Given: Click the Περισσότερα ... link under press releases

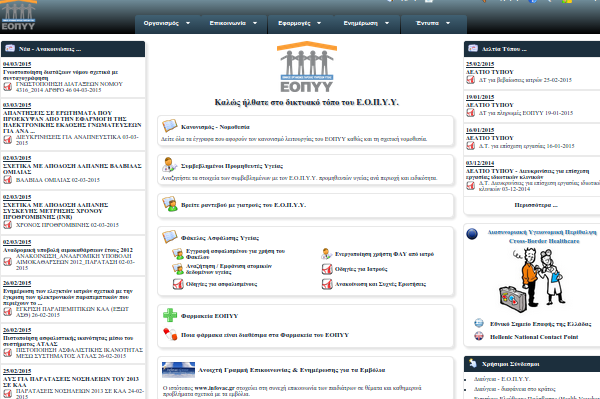Looking at the screenshot, I should tap(536, 205).
